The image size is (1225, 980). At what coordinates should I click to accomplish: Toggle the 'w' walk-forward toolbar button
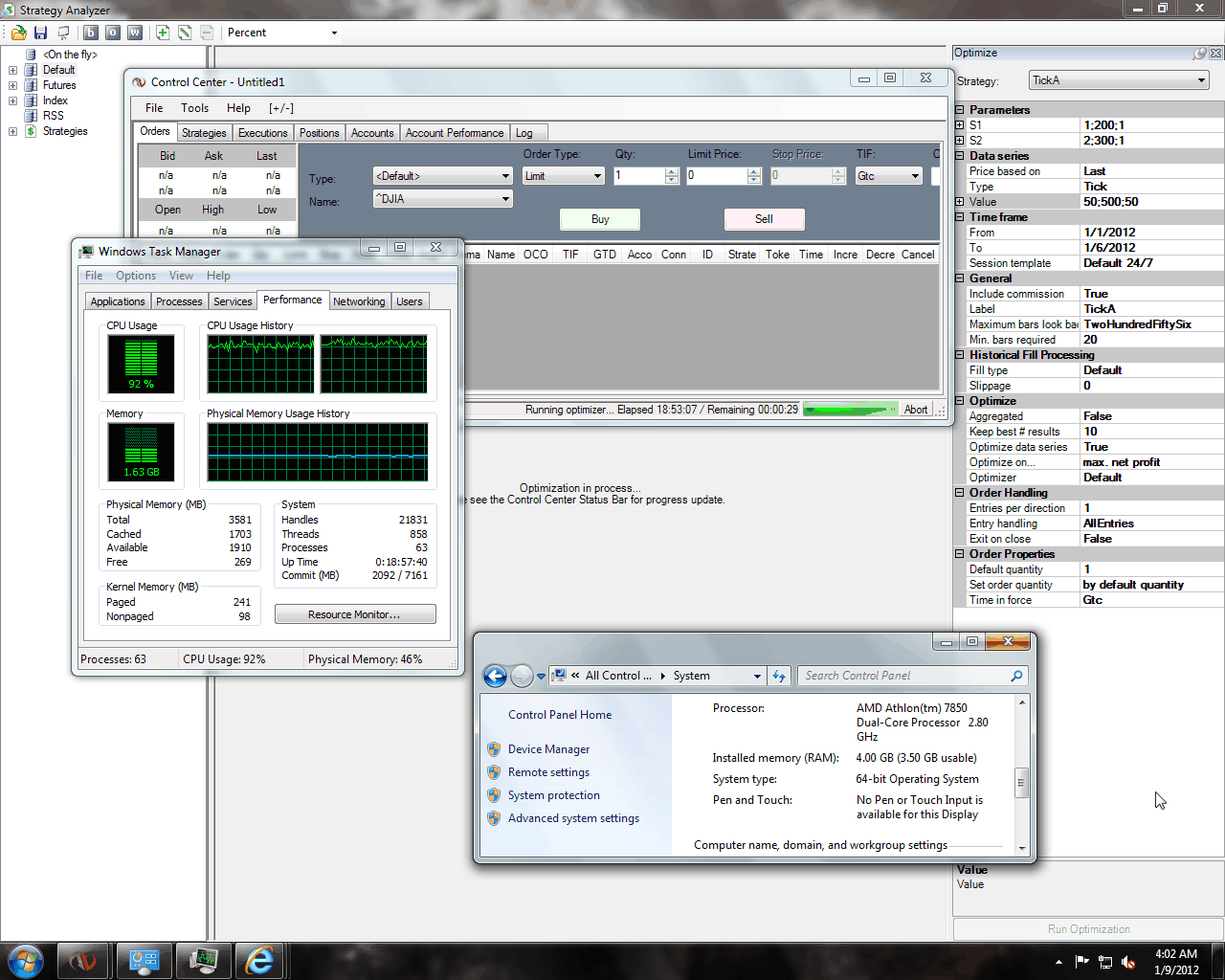(135, 33)
